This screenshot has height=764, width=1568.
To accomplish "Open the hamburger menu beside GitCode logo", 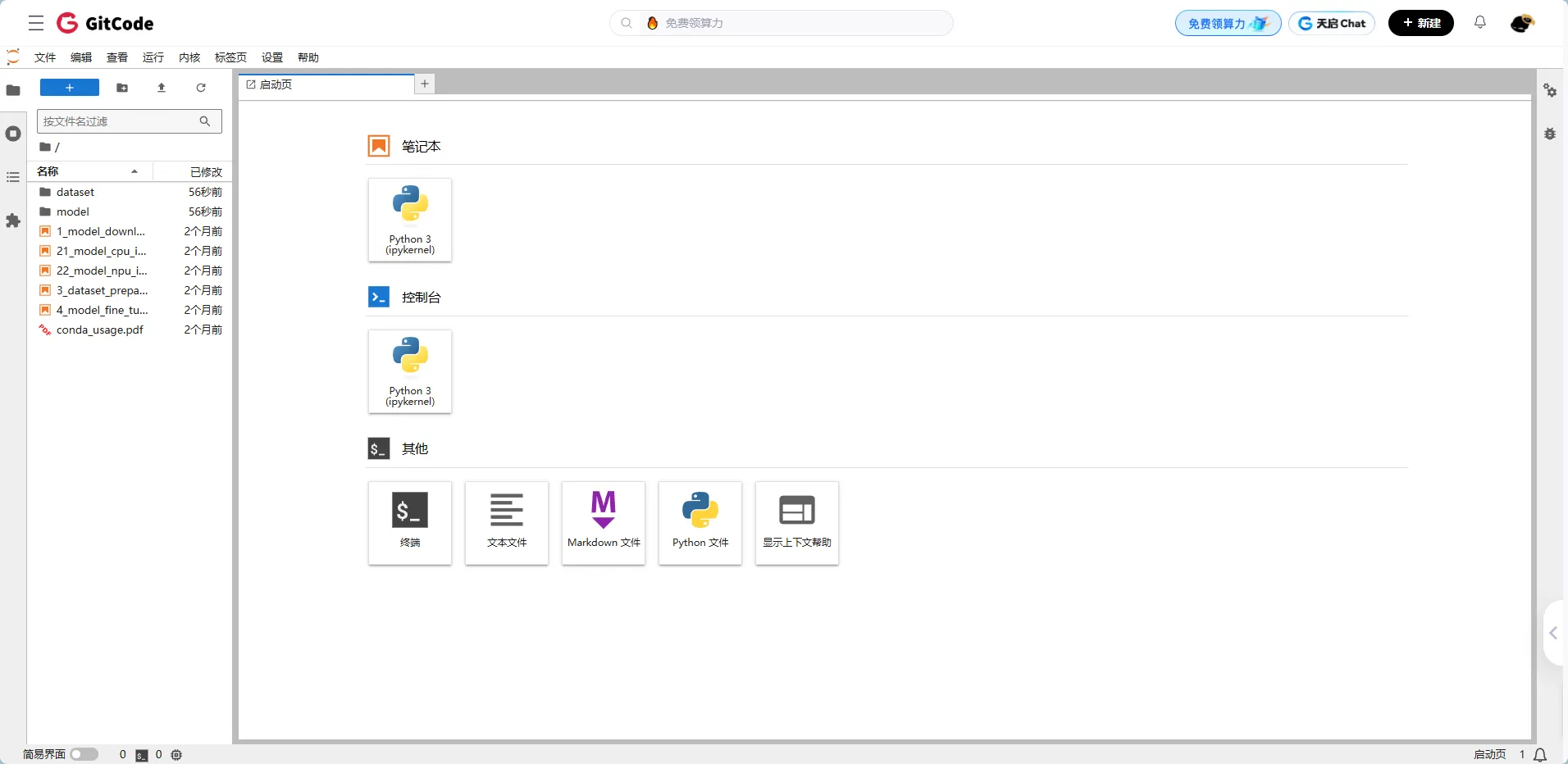I will [35, 23].
